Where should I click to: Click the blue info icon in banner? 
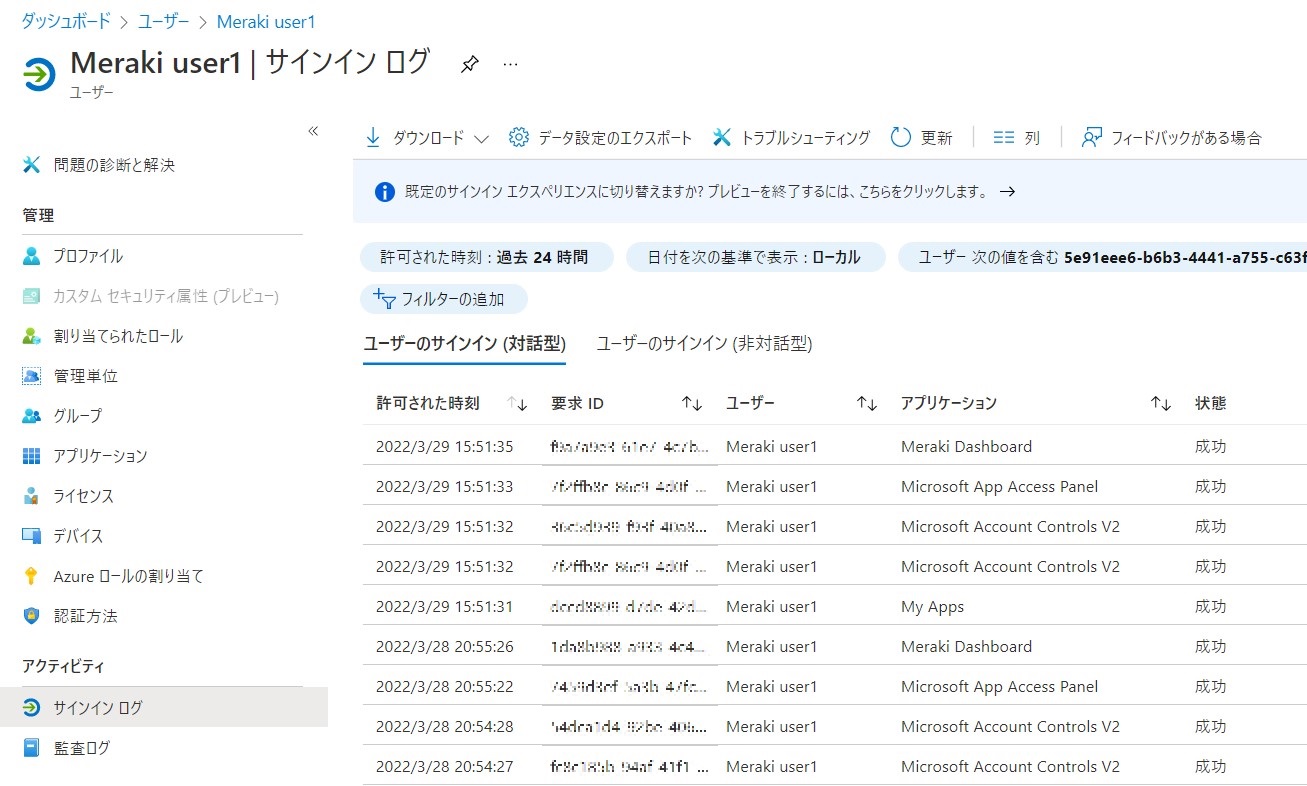[x=384, y=192]
